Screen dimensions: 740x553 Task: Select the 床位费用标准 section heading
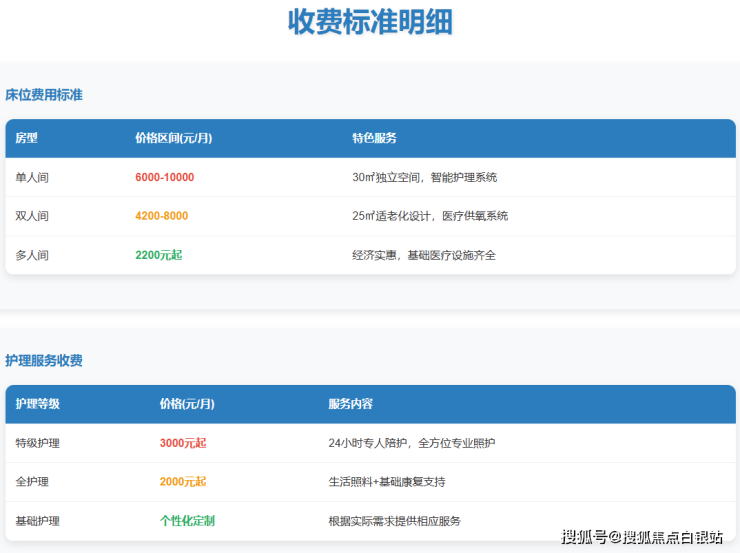coord(44,95)
